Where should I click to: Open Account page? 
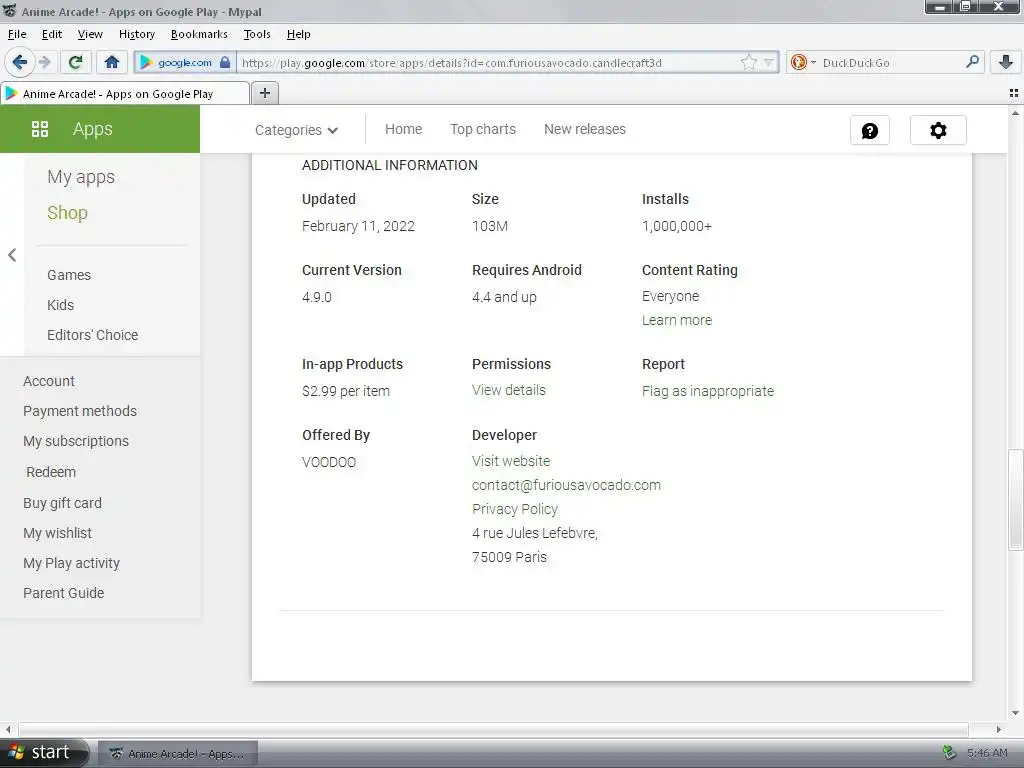pos(49,381)
